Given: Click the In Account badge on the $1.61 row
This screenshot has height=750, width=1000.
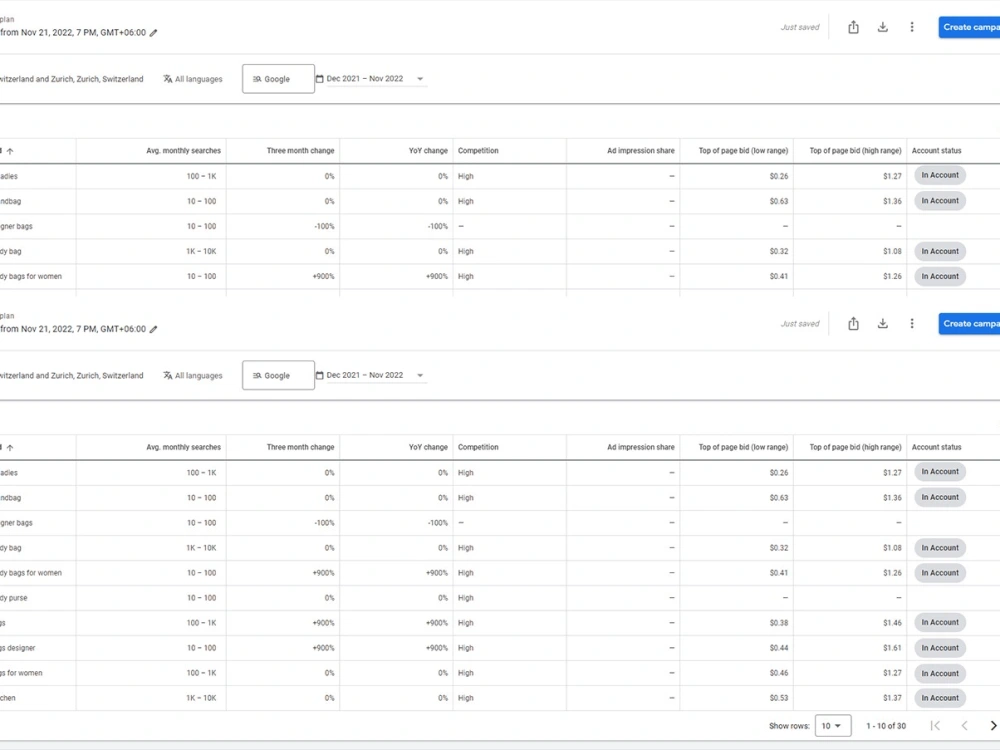Looking at the screenshot, I should [x=939, y=648].
